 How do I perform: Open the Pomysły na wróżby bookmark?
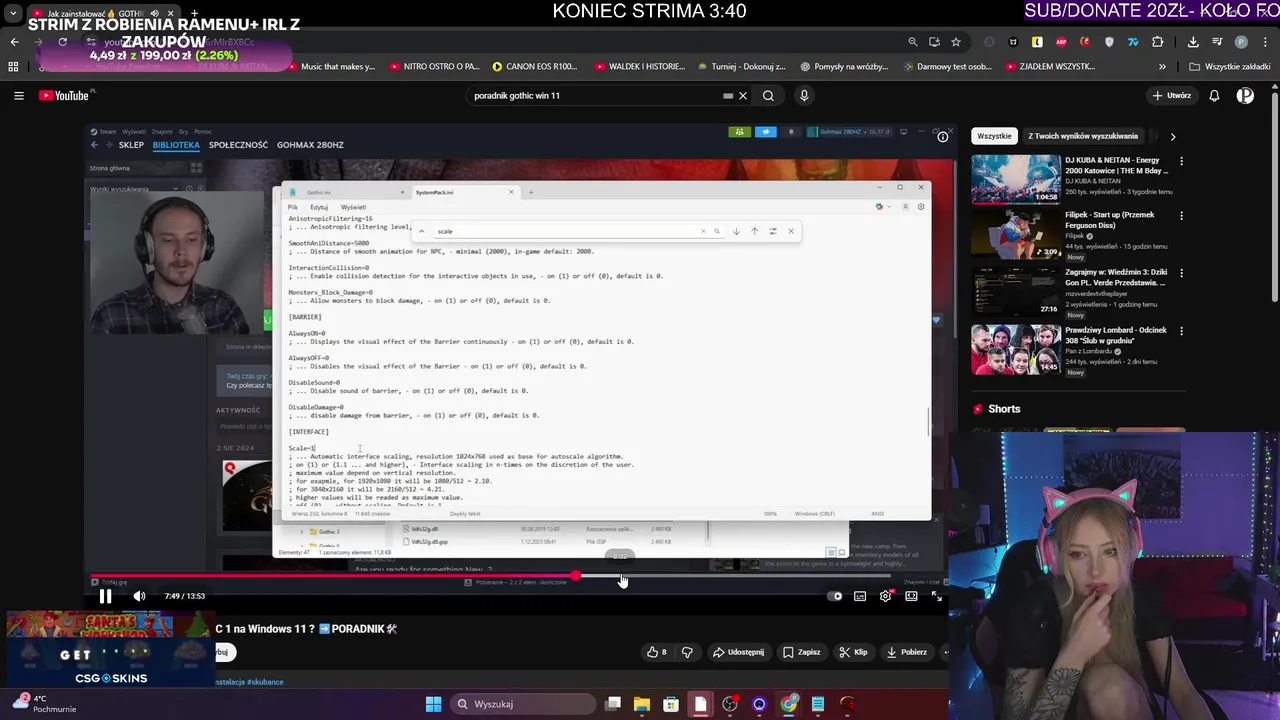(844, 67)
